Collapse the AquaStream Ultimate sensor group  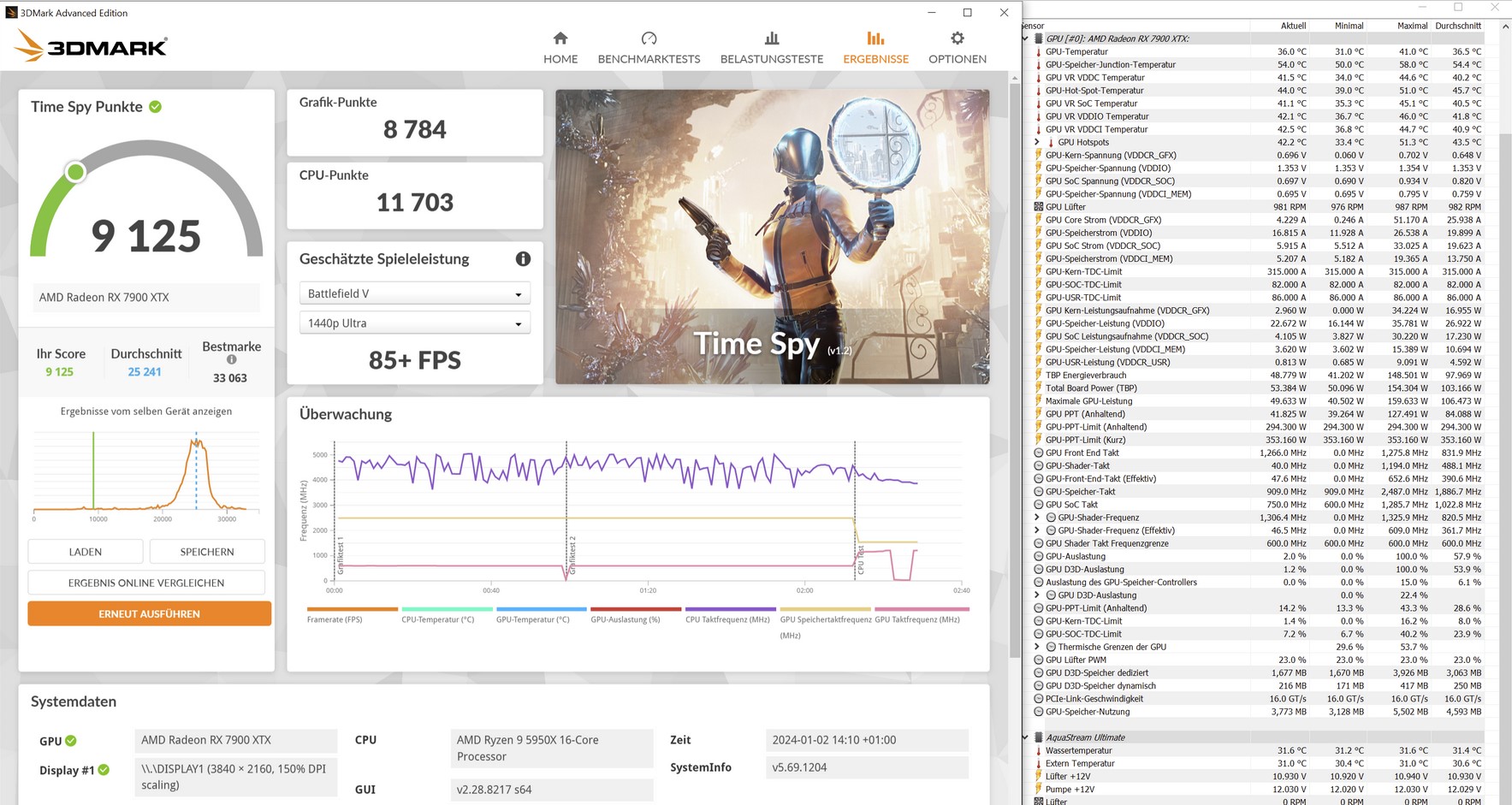(x=1025, y=737)
